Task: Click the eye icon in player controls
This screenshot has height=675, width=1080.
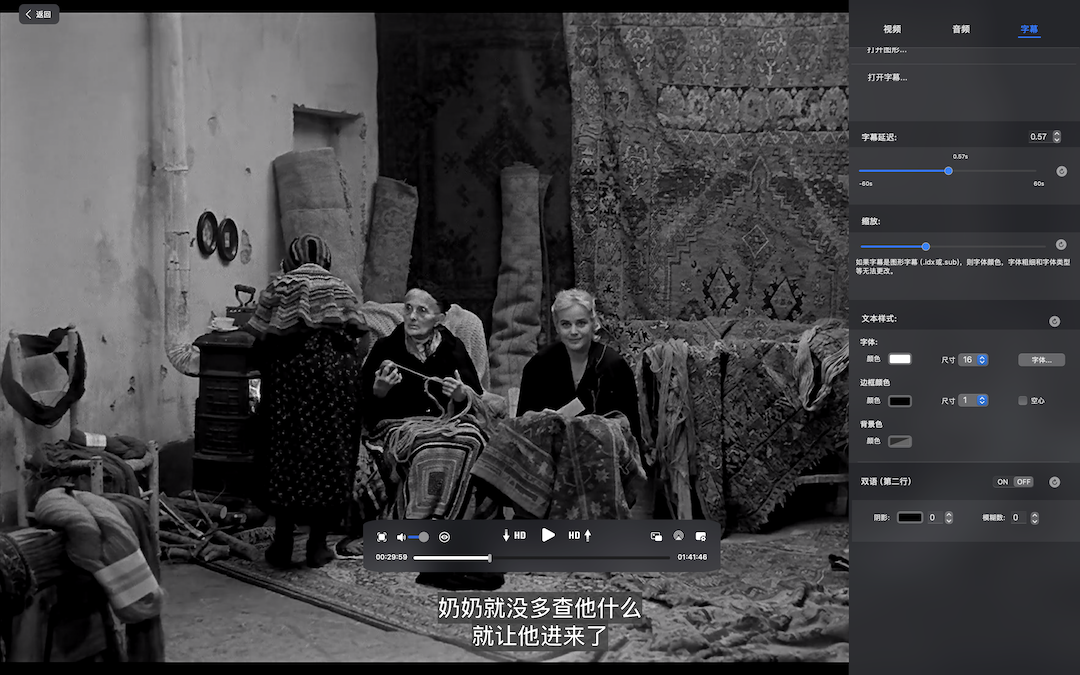Action: [x=444, y=537]
